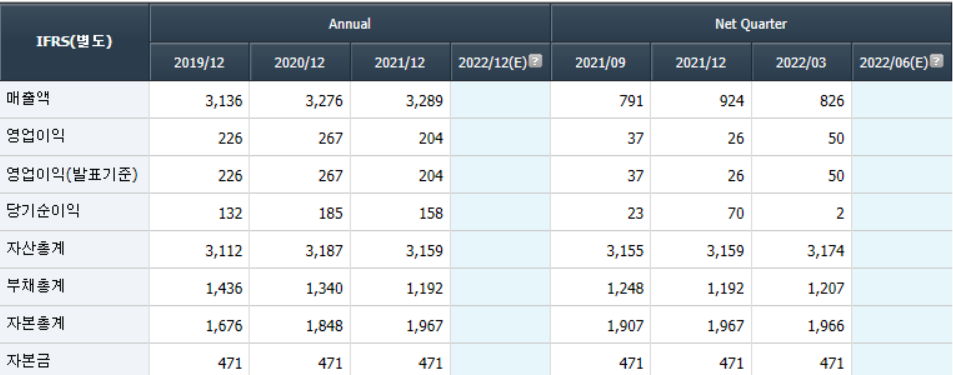This screenshot has width=953, height=375.
Task: Click 매출액 value 3,276 for 2020/12
Action: (x=324, y=101)
